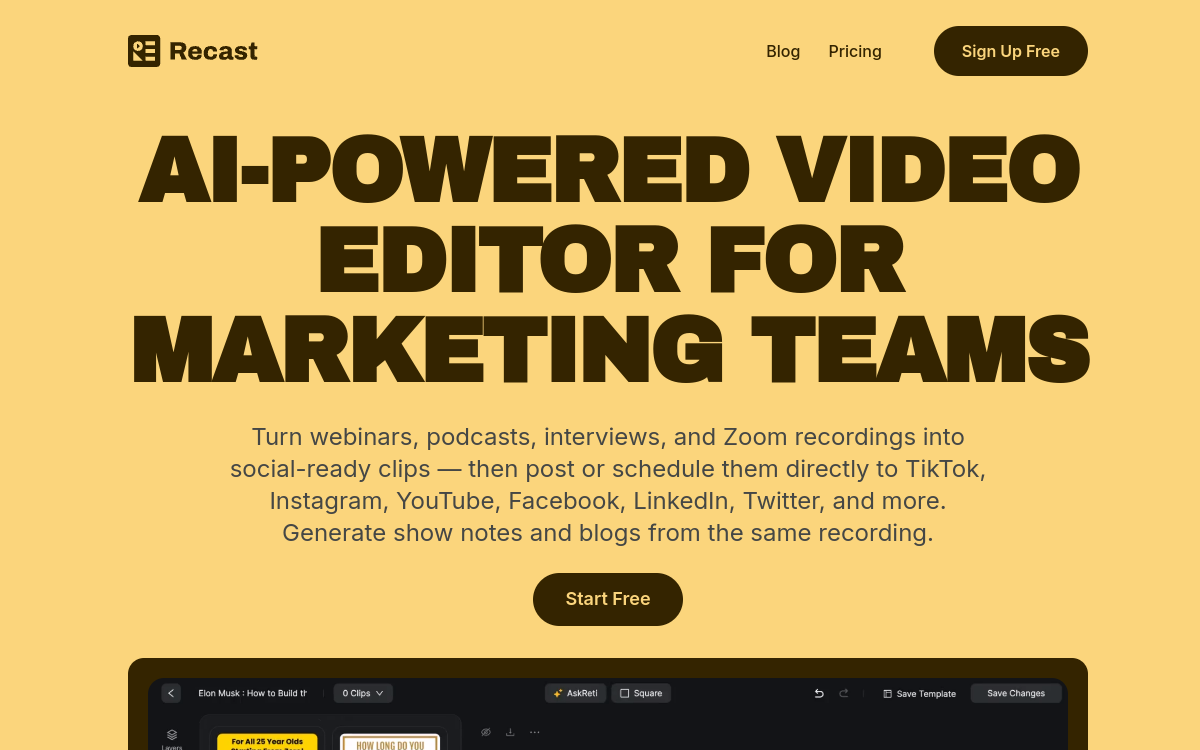Select the yellow 'For All 25 Year Olds' thumbnail

pos(267,740)
